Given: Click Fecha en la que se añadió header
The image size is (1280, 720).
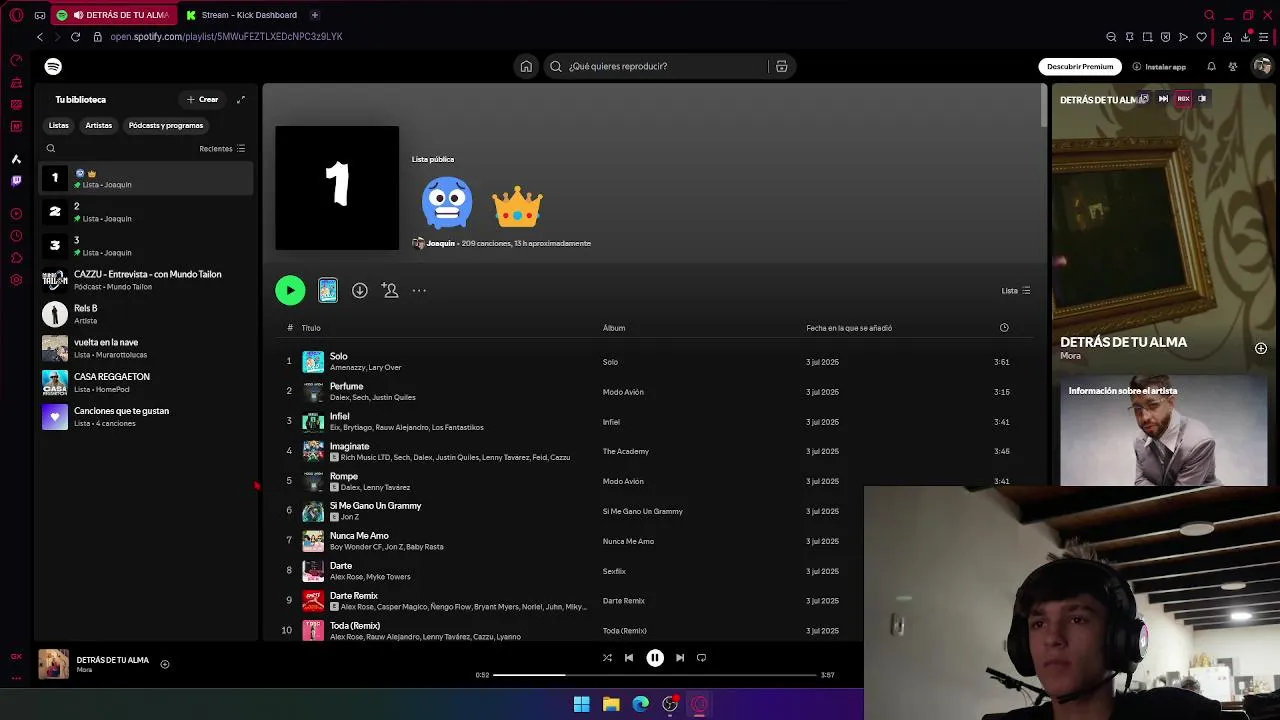Looking at the screenshot, I should click(x=849, y=328).
